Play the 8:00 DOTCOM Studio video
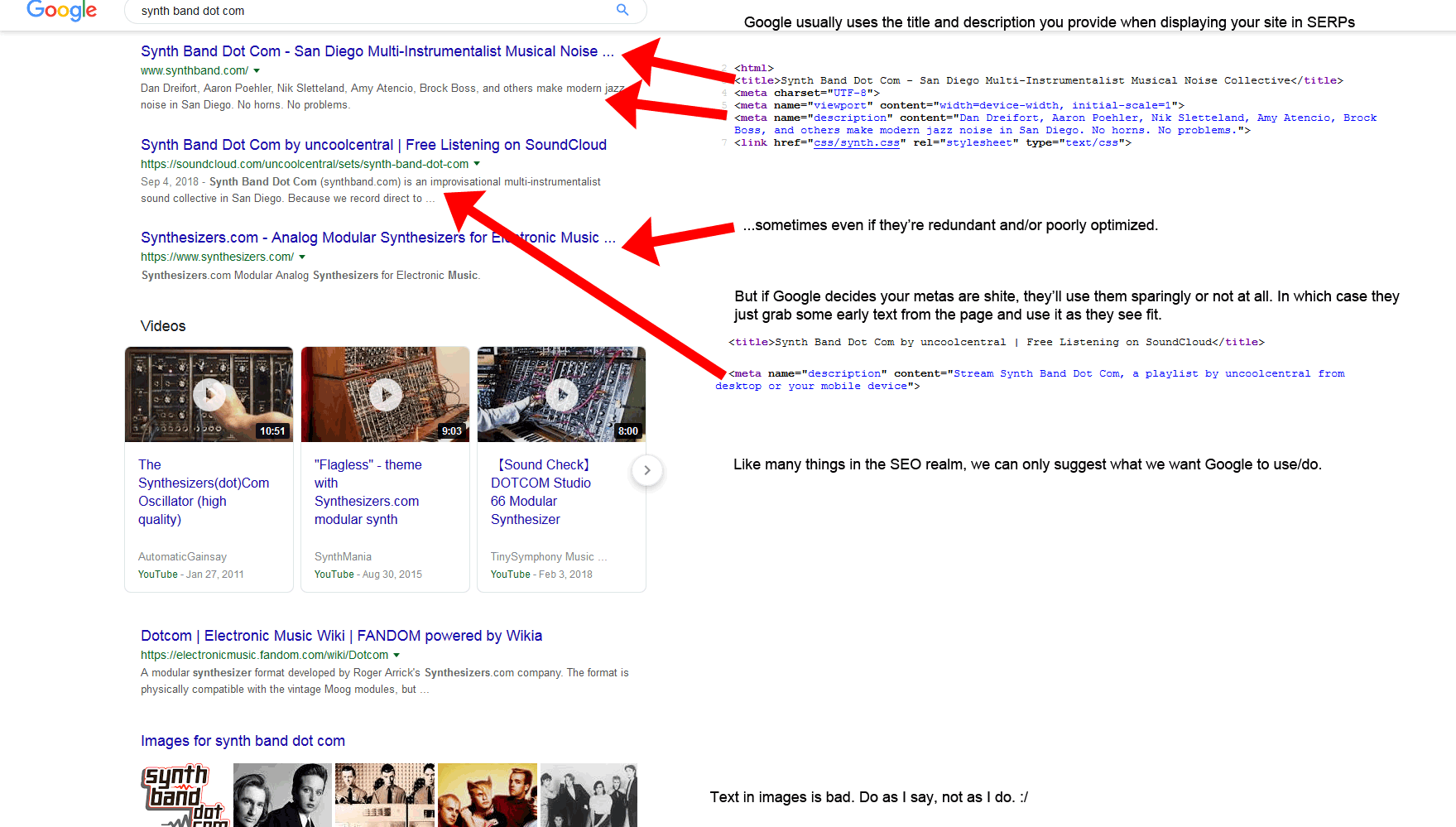The image size is (1456, 827). tap(561, 395)
